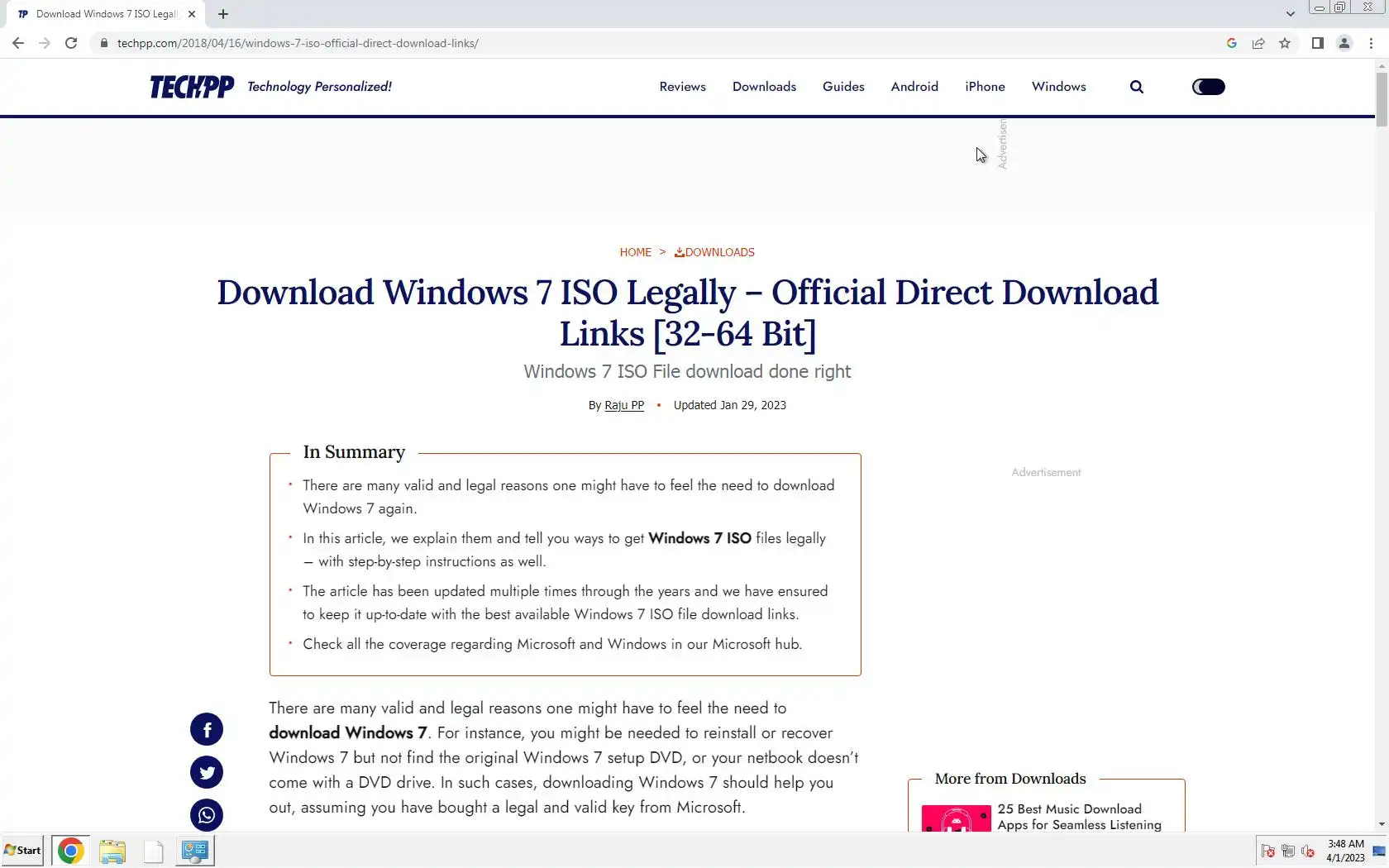Click the site lock icon in address bar
This screenshot has width=1389, height=868.
tap(104, 43)
